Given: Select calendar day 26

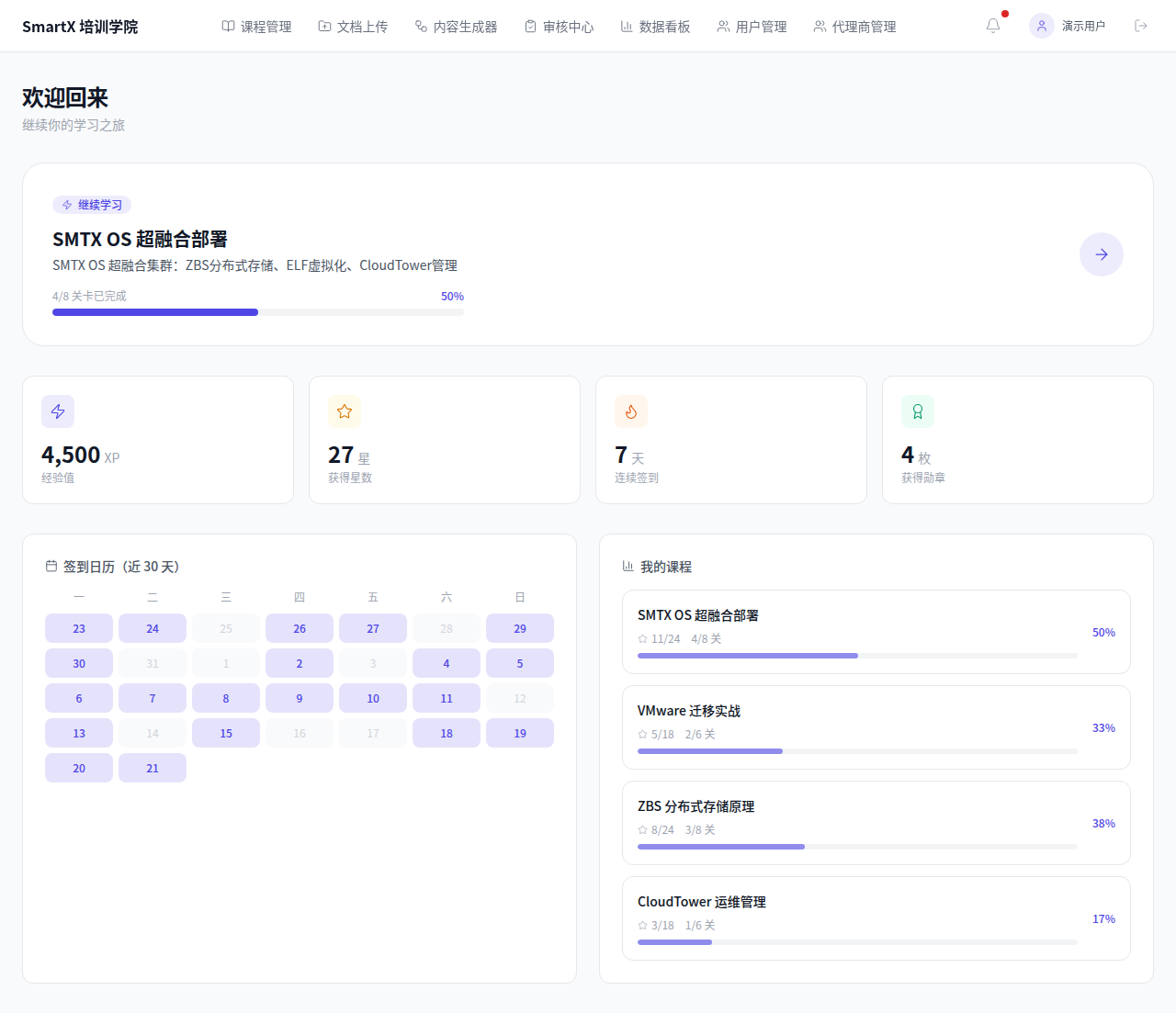Looking at the screenshot, I should 300,629.
